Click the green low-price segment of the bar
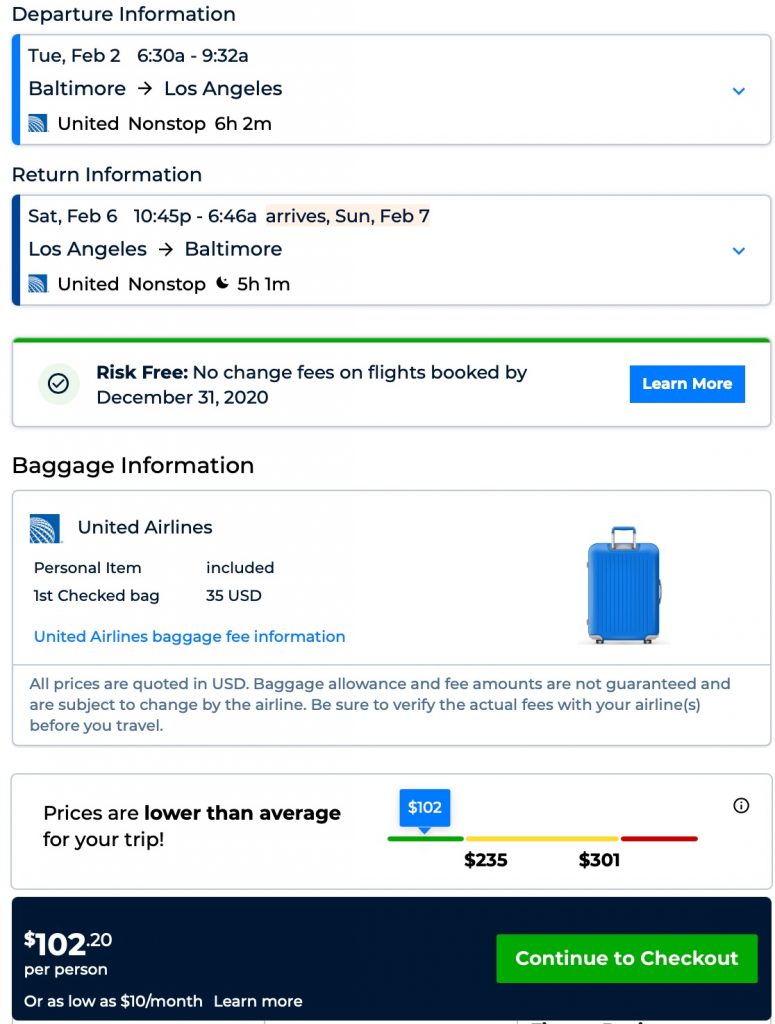 coord(426,838)
